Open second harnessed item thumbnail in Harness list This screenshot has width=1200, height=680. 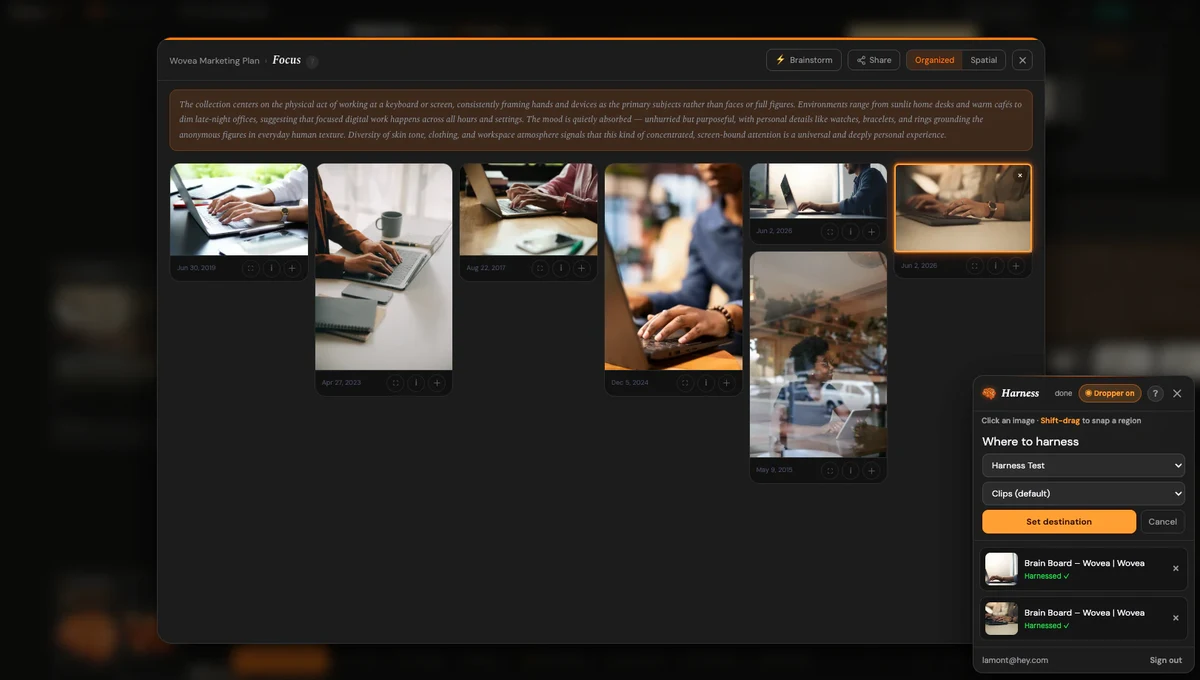[1001, 618]
